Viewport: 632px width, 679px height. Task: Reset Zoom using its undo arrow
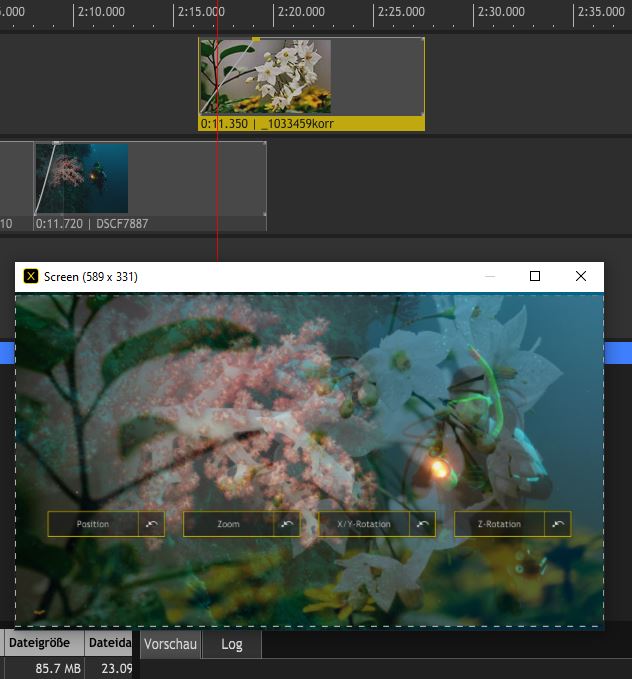coord(287,524)
